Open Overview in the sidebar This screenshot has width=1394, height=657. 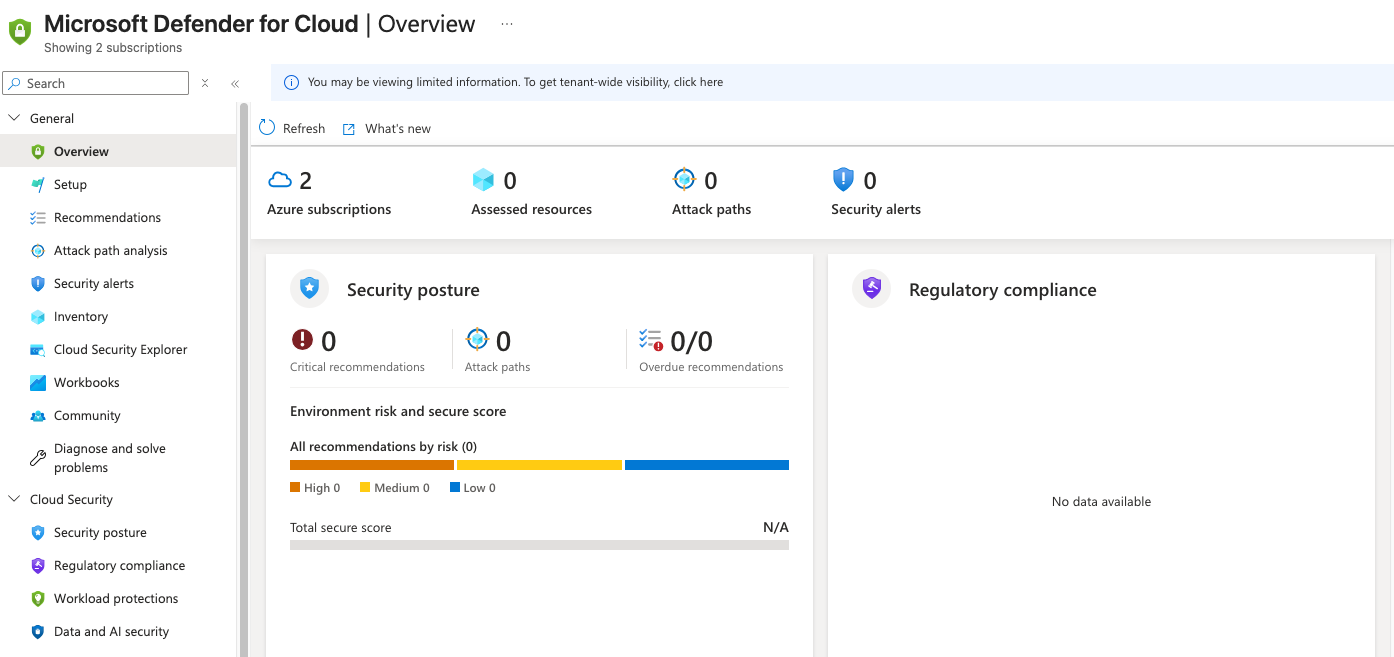coord(118,152)
